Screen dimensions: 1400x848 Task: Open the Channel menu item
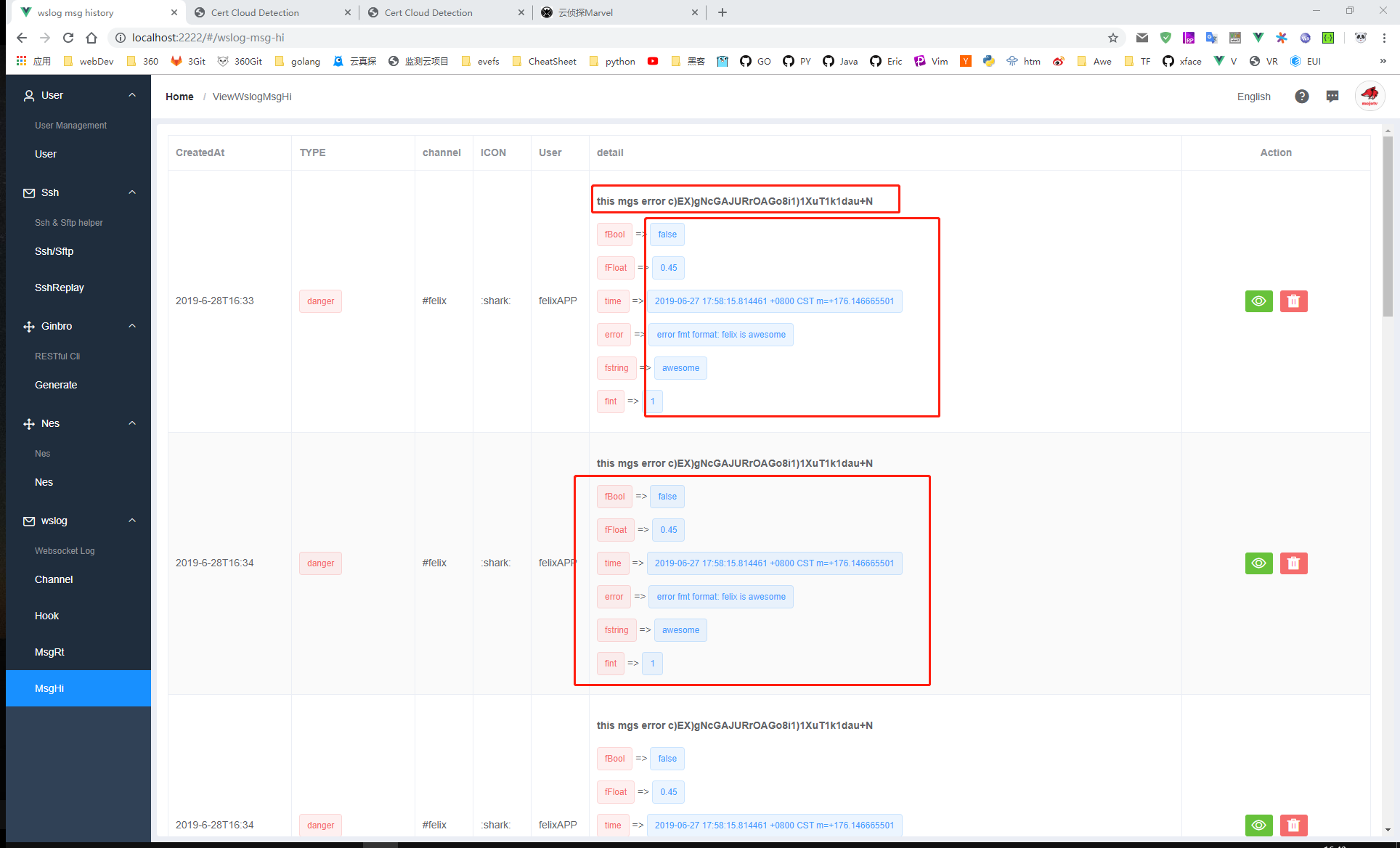point(78,579)
